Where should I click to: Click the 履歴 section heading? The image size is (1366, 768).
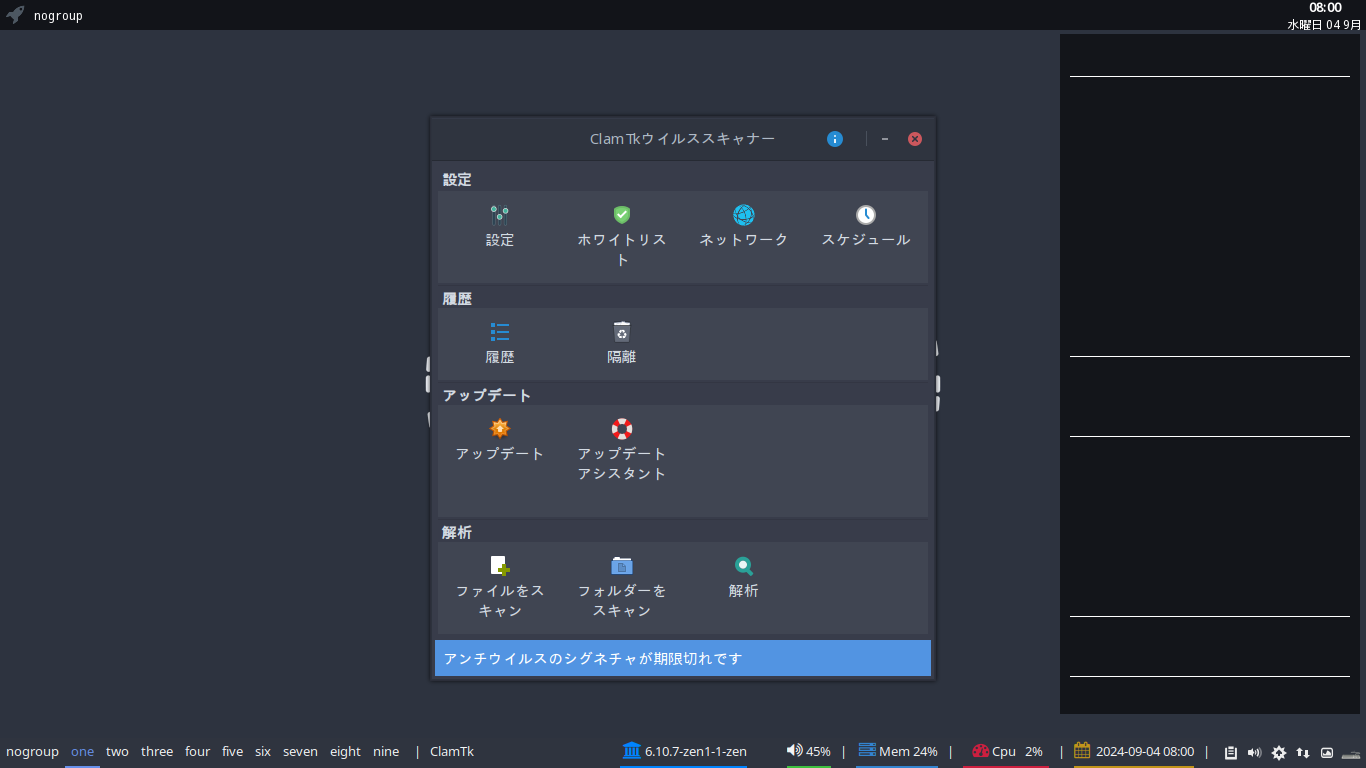click(457, 298)
